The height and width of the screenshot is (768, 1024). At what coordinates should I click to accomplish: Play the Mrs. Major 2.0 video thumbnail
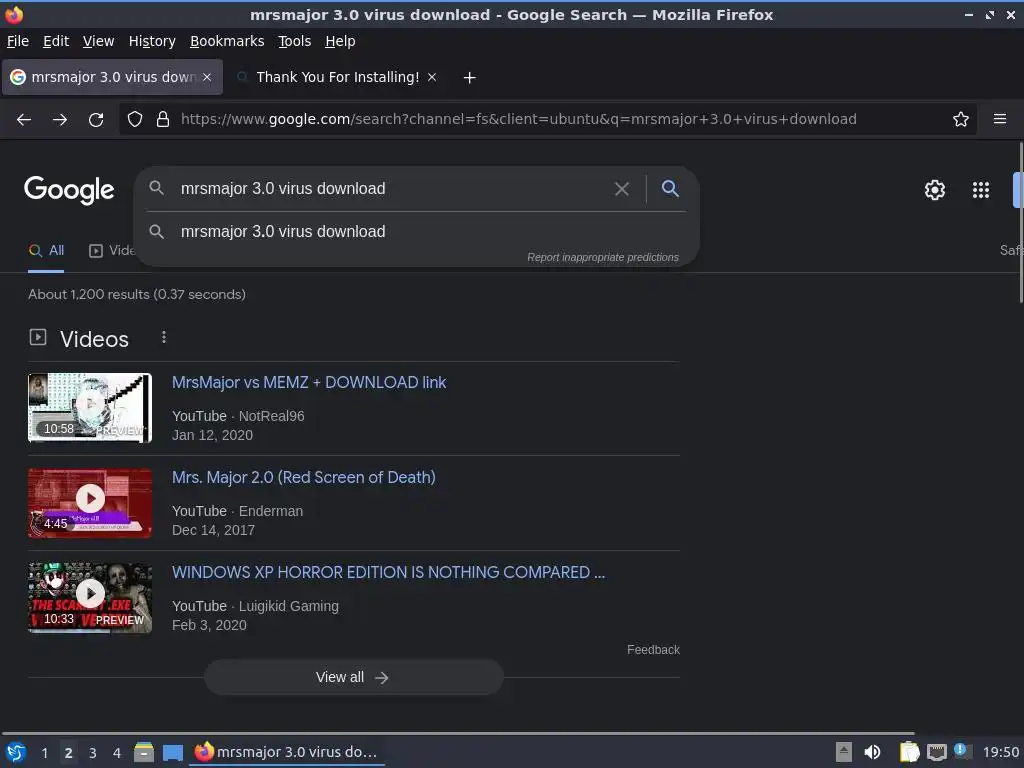90,503
